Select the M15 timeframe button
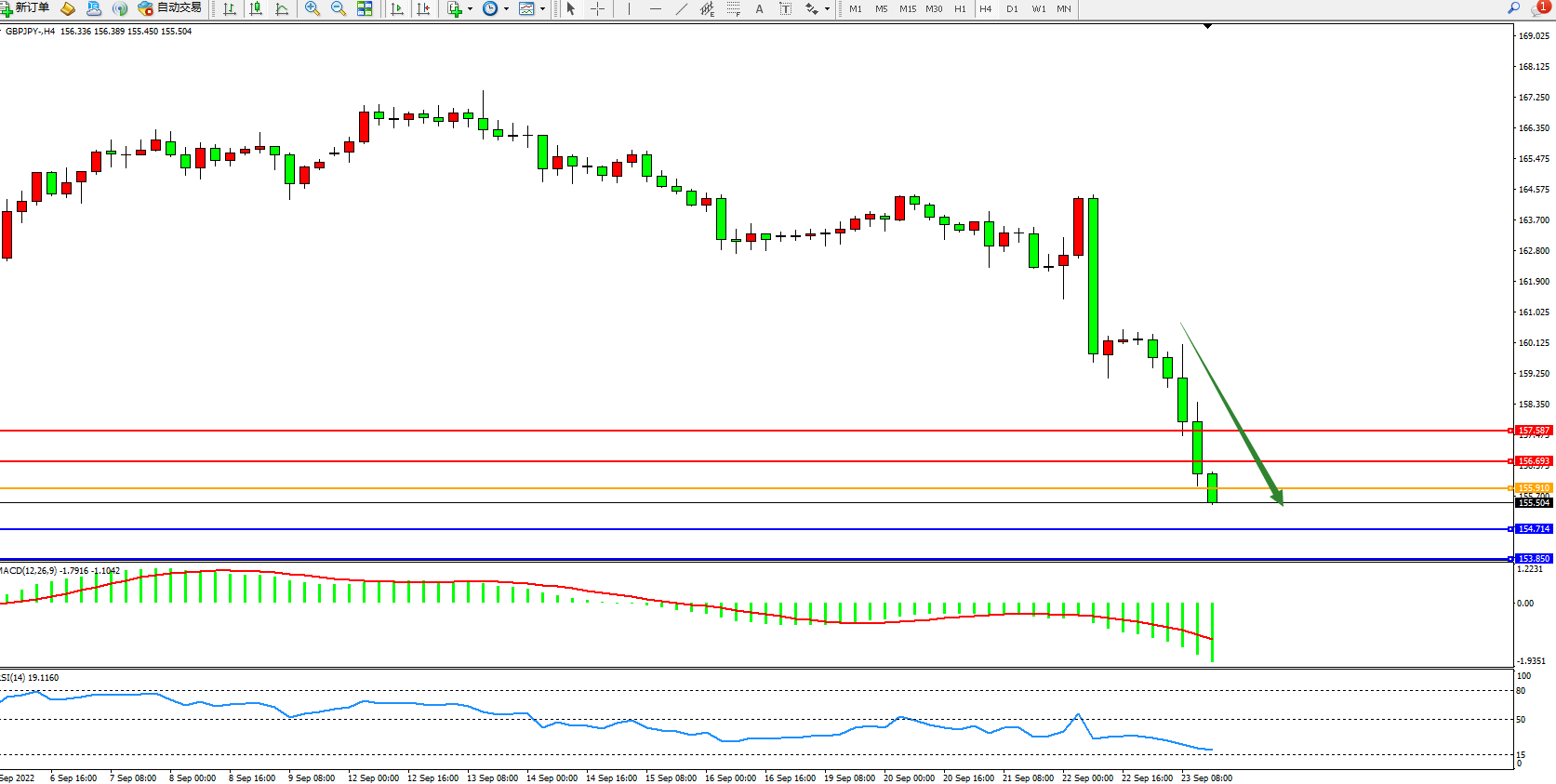Viewport: 1556px width, 784px height. pyautogui.click(x=908, y=8)
